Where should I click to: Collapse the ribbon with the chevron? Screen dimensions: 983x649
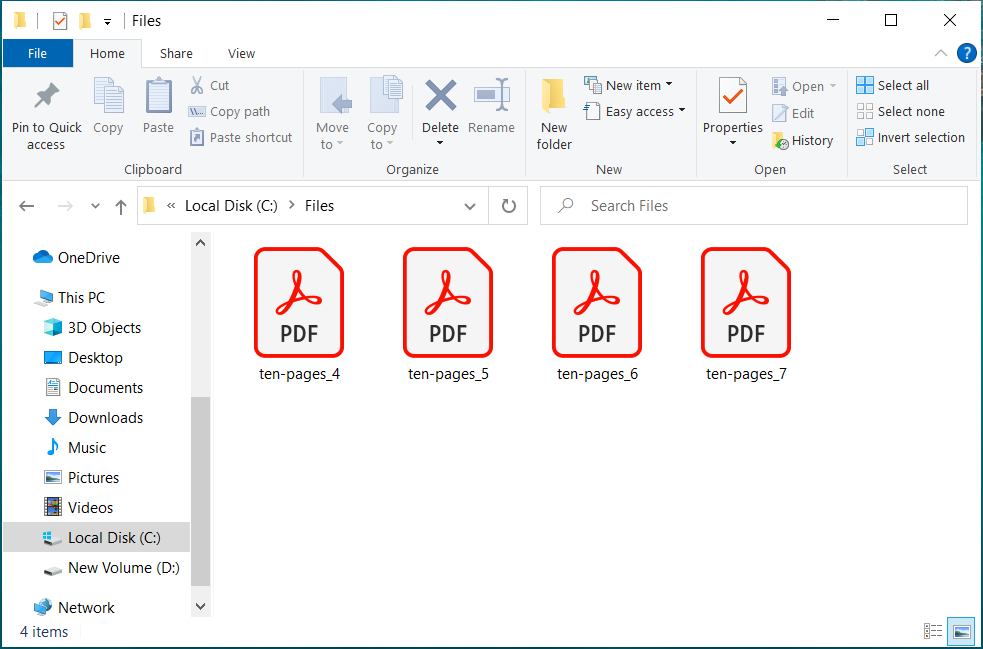point(941,54)
